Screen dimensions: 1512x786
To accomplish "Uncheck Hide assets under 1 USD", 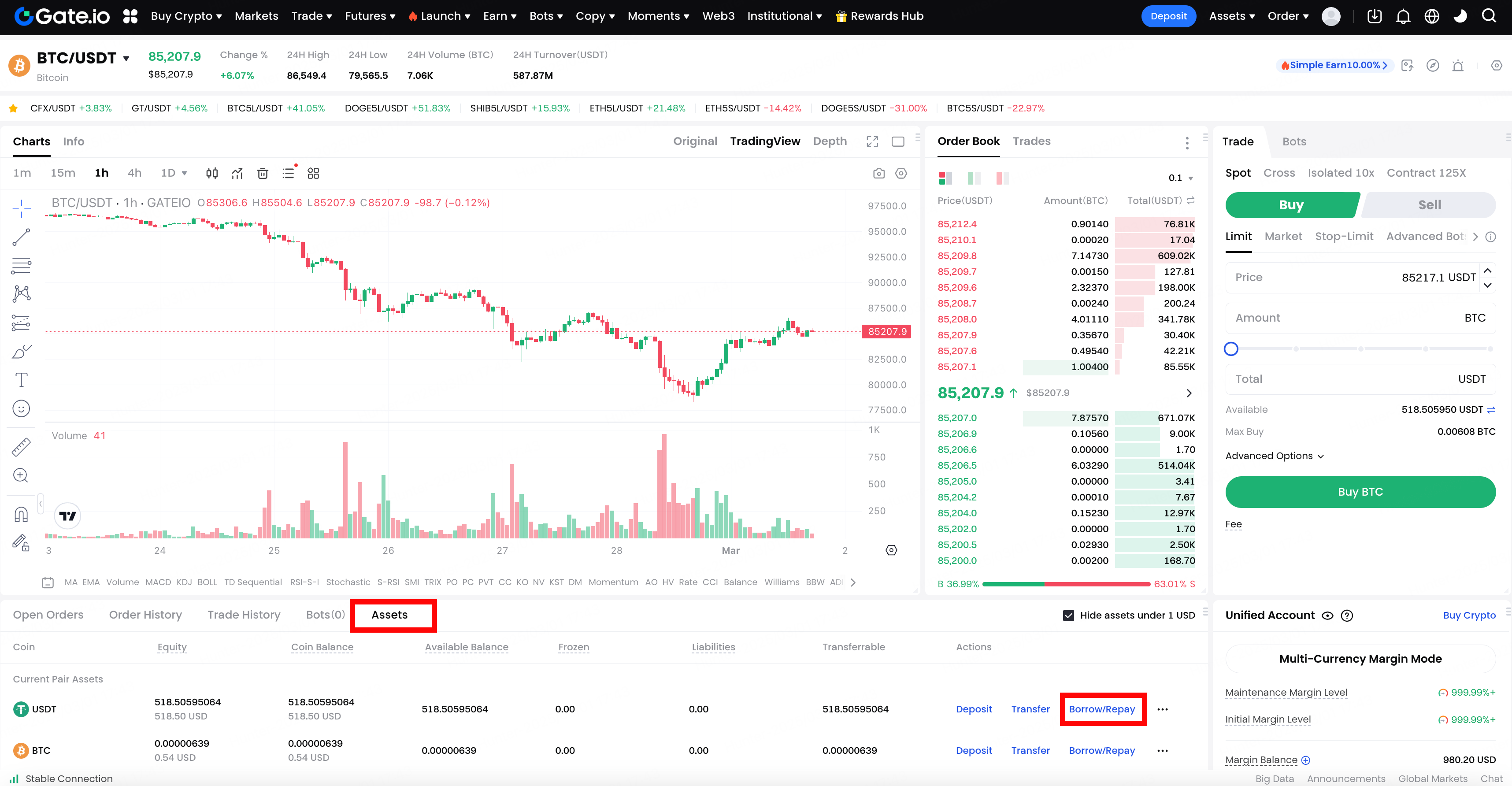I will 1068,615.
